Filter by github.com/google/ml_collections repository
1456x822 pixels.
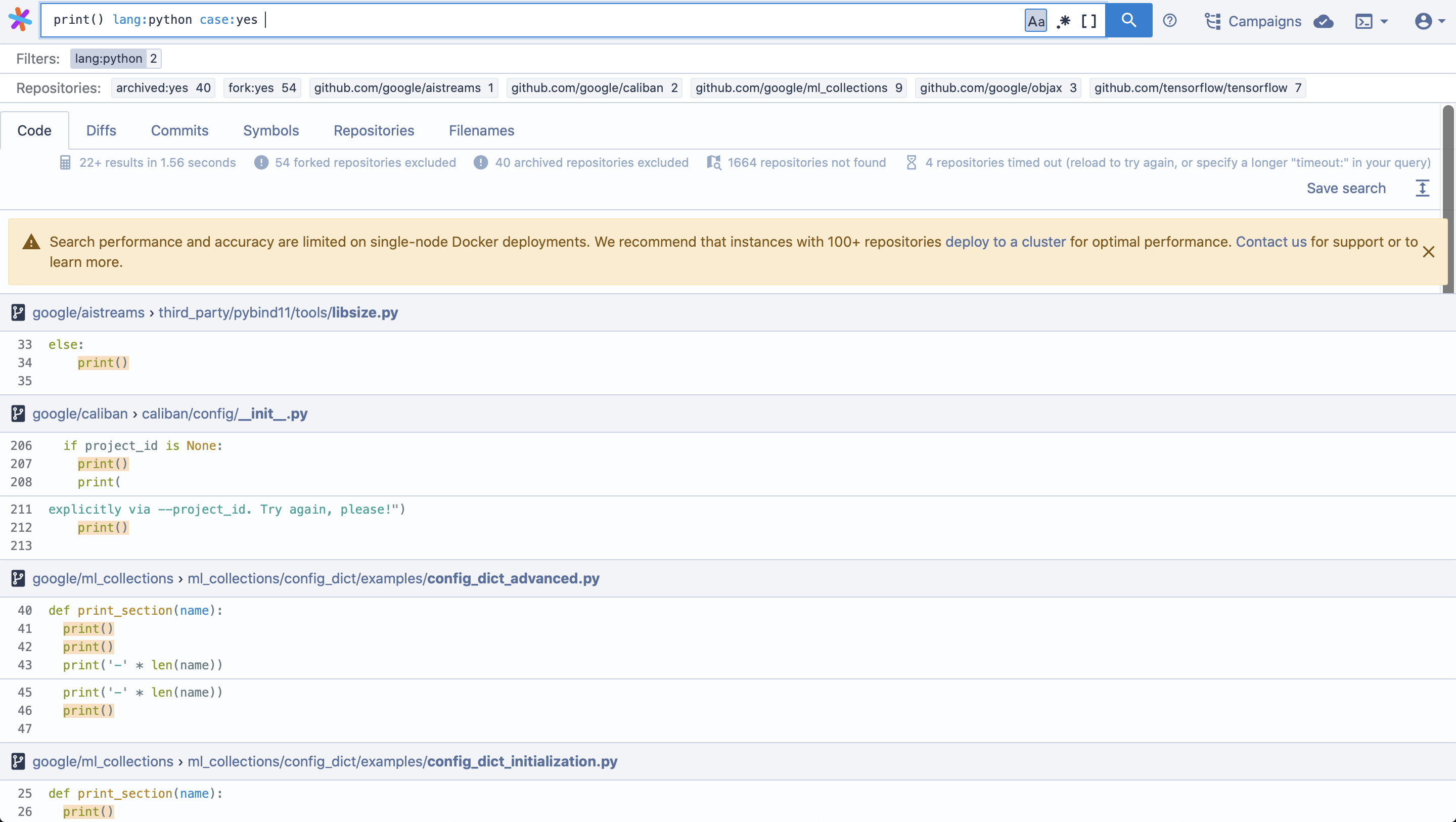point(798,87)
